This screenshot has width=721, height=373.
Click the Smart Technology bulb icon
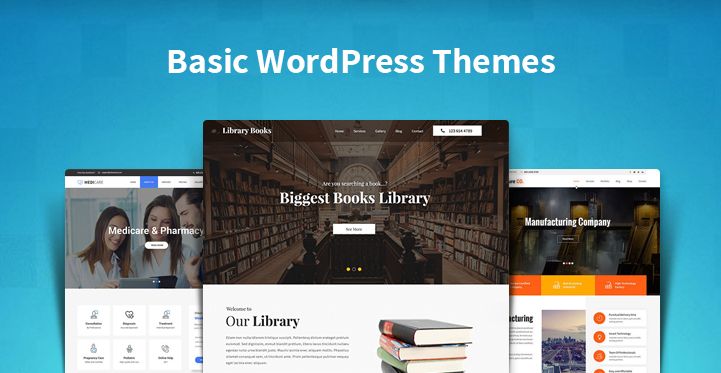[599, 337]
